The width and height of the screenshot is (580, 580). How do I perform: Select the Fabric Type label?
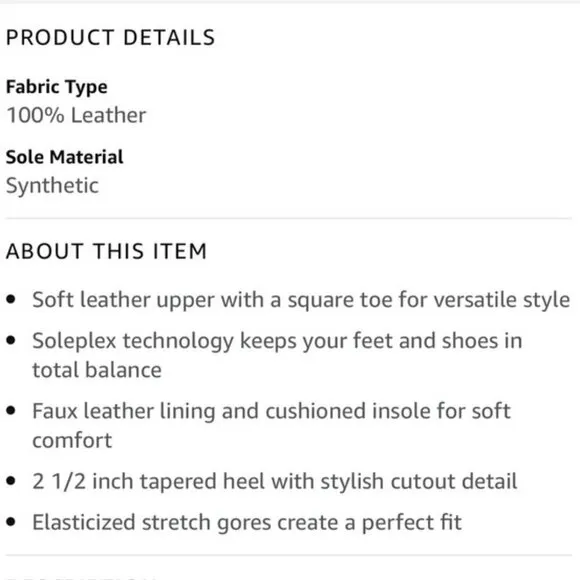click(x=57, y=88)
